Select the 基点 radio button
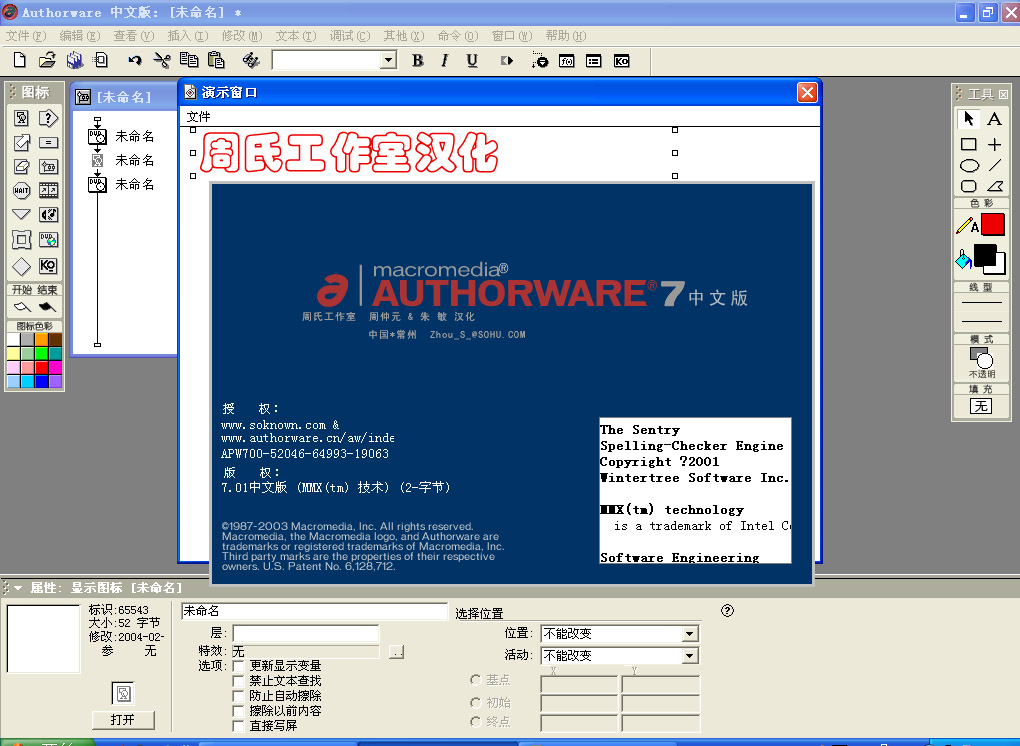This screenshot has width=1020, height=746. (476, 680)
